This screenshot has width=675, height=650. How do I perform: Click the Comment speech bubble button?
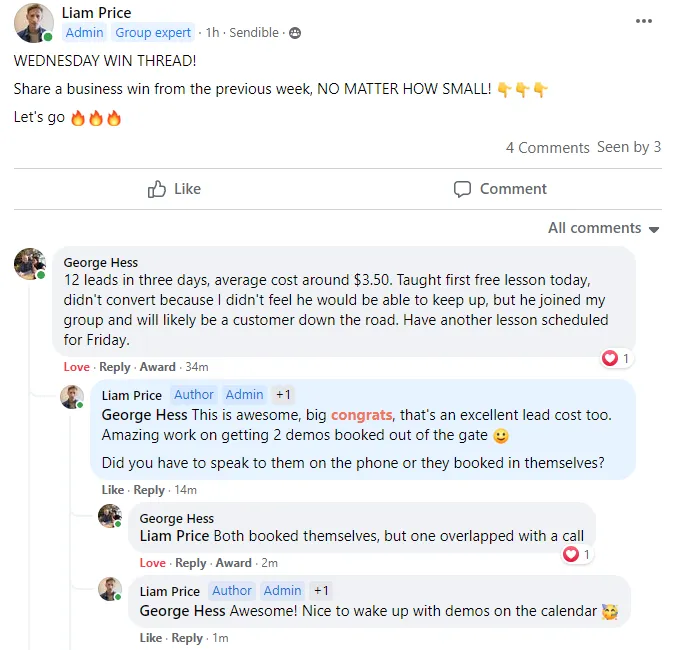tap(500, 189)
